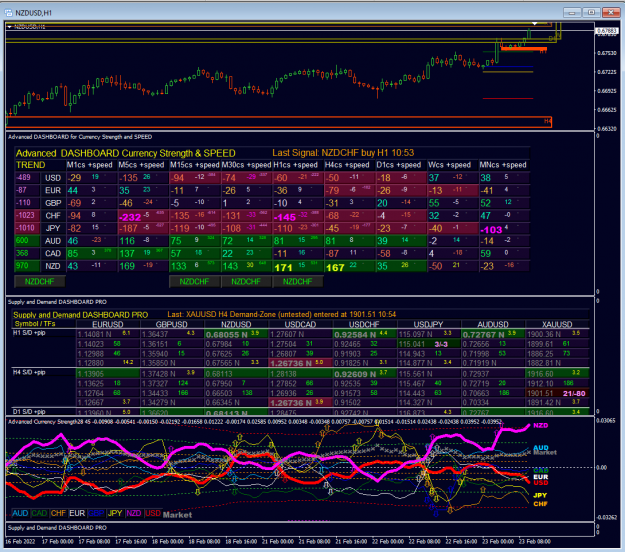Click the 115.041 cell under USDJPY
This screenshot has height=552, width=625.
(x=428, y=344)
